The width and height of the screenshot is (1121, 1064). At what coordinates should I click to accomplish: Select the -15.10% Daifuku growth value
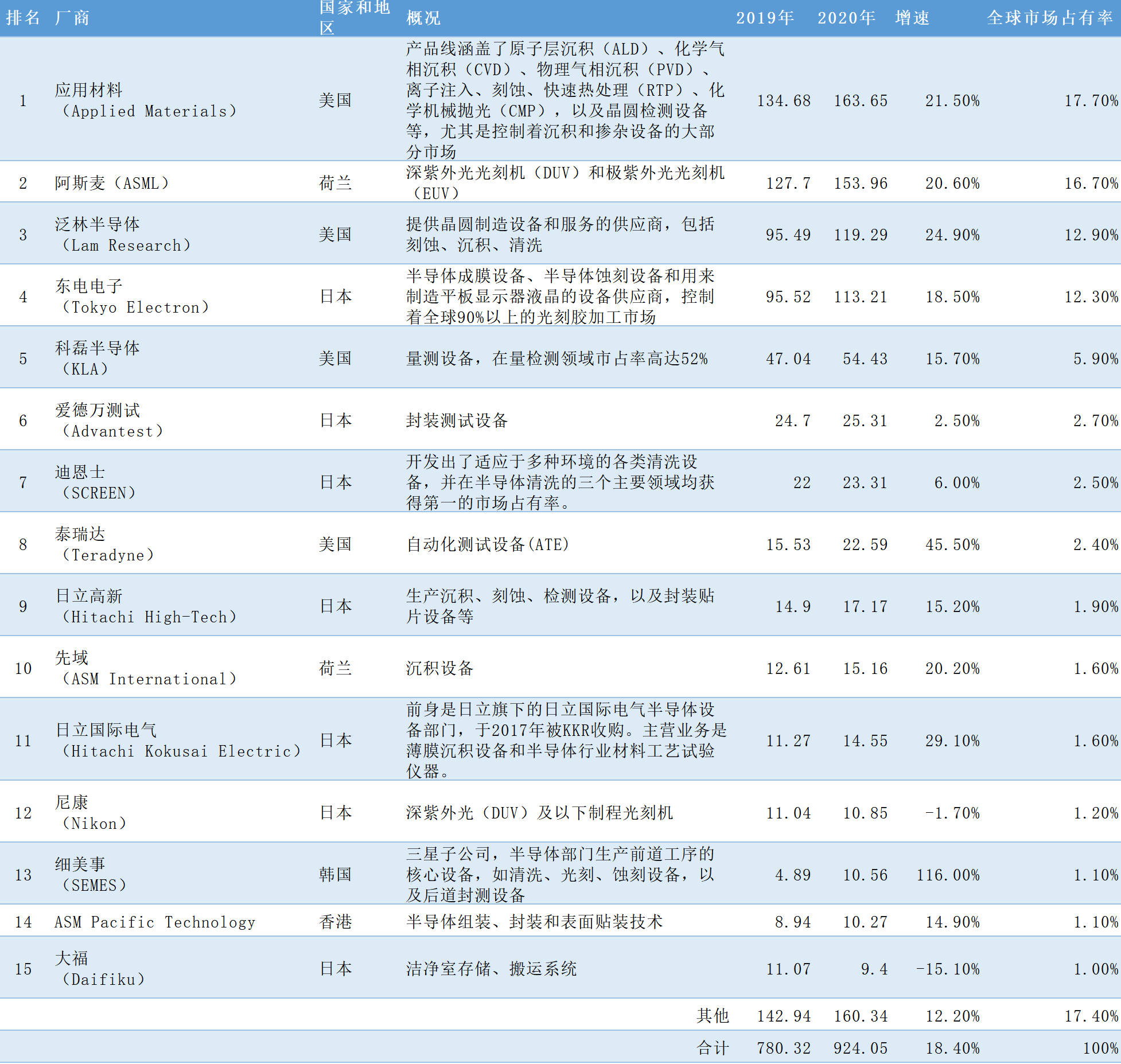pos(948,969)
